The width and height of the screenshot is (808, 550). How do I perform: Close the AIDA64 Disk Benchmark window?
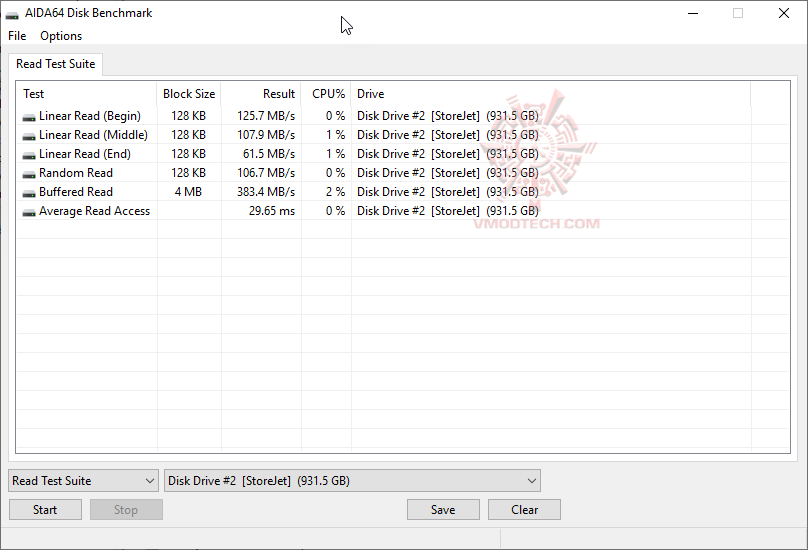tap(784, 13)
